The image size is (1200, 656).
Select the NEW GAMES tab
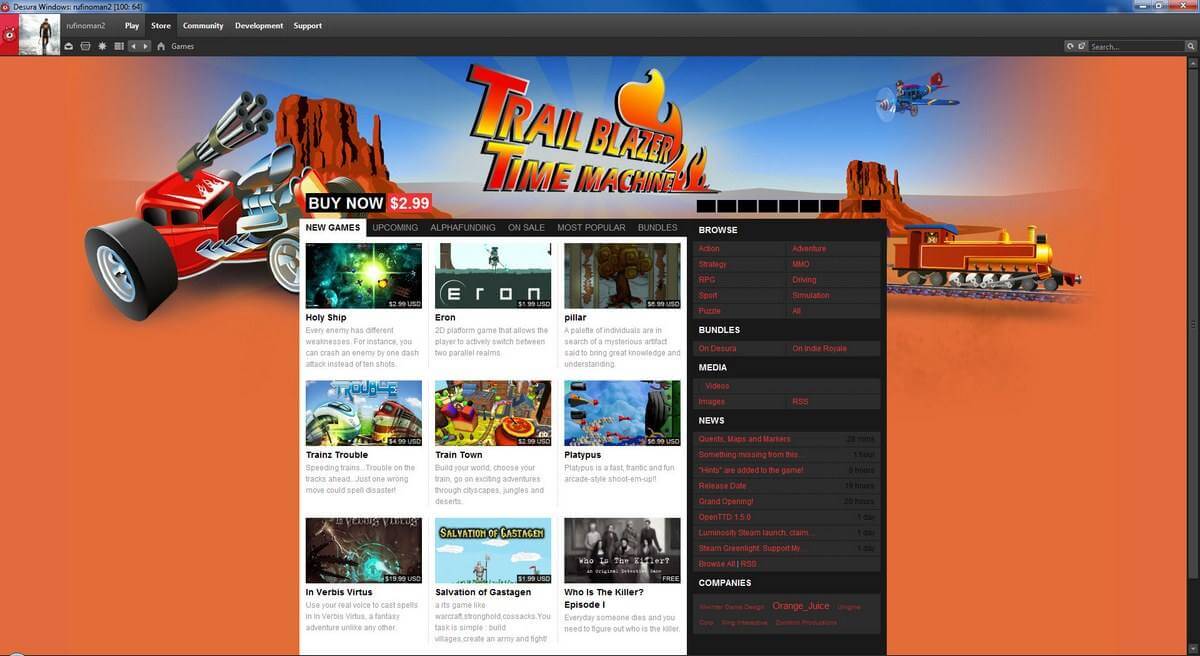tap(333, 228)
